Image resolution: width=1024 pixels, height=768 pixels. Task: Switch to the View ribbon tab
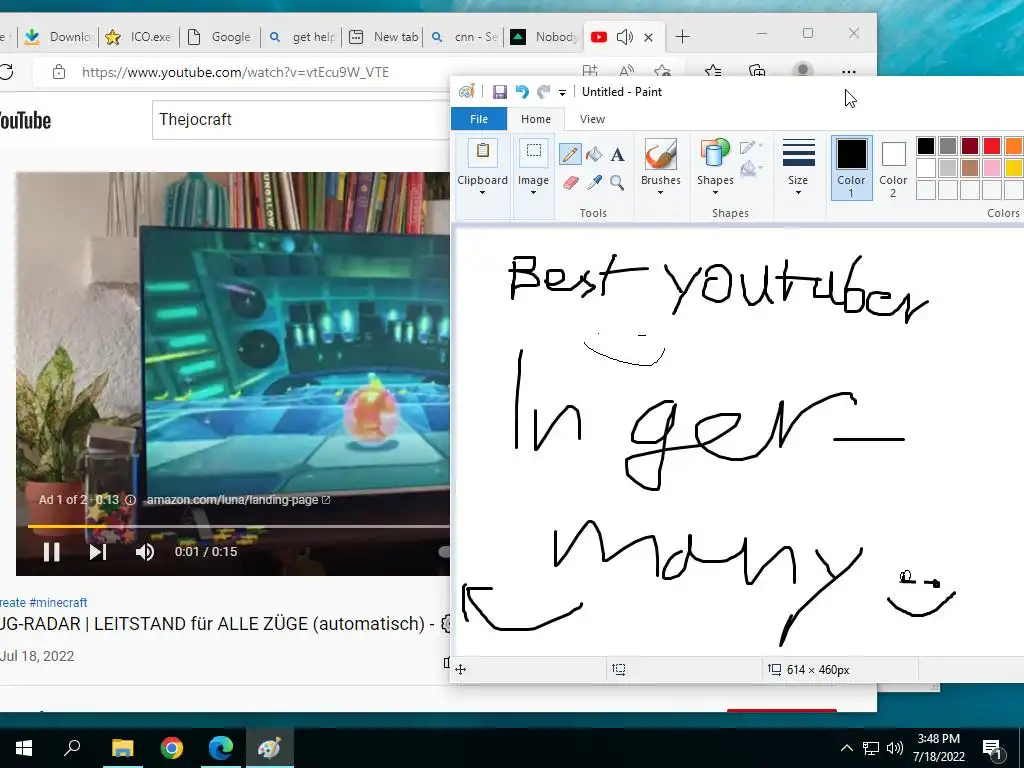[x=592, y=119]
